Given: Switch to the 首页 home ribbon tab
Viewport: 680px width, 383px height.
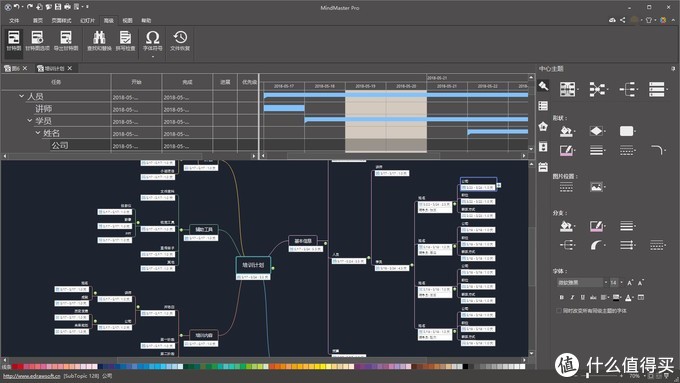Looking at the screenshot, I should point(38,20).
